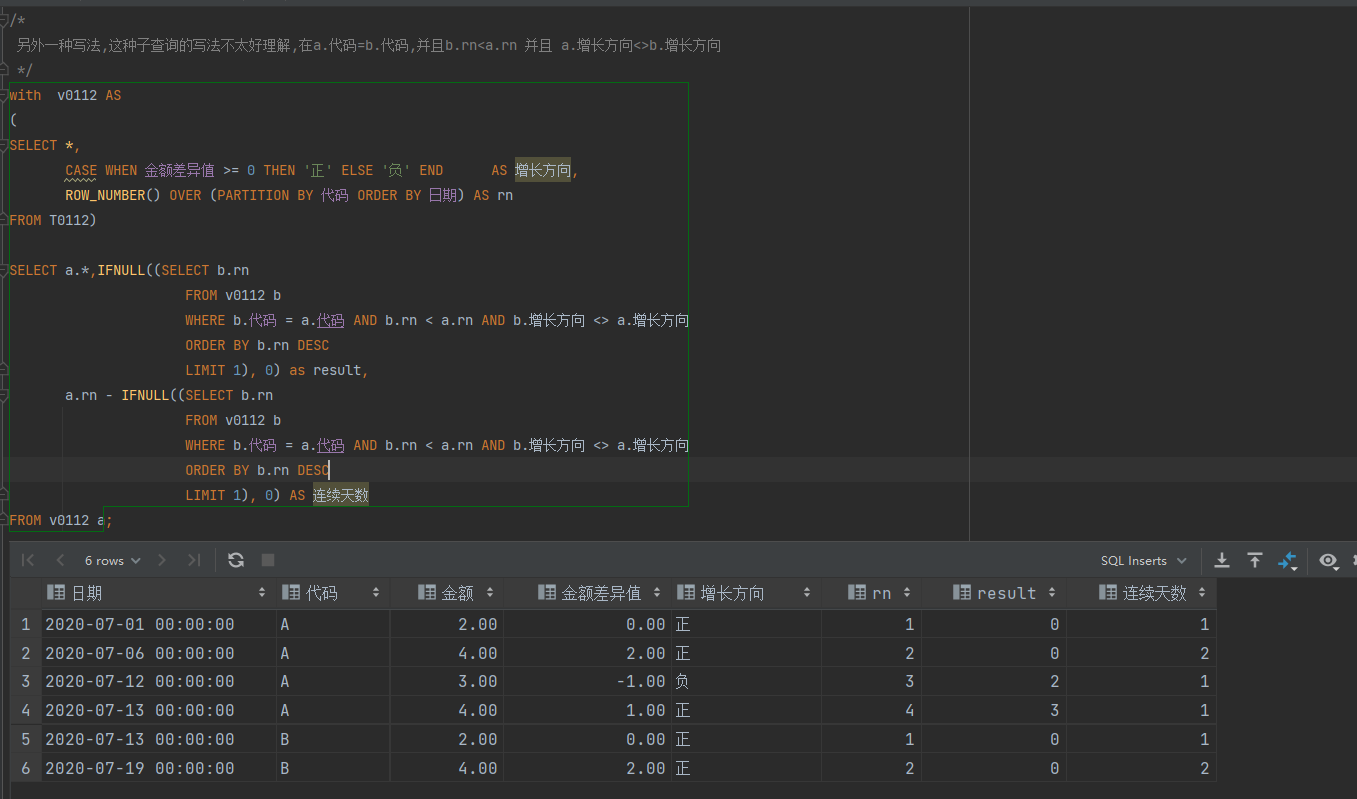Click the compare/transpose arrows icon
Image resolution: width=1357 pixels, height=799 pixels.
[x=1288, y=560]
